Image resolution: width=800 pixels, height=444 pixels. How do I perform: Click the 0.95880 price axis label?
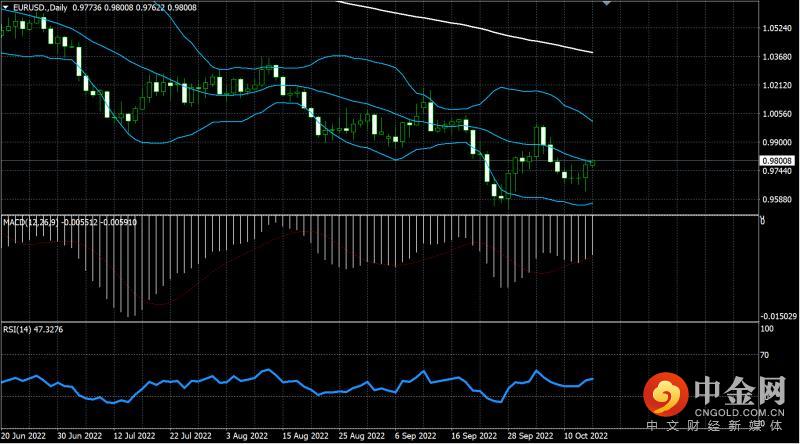[x=777, y=200]
